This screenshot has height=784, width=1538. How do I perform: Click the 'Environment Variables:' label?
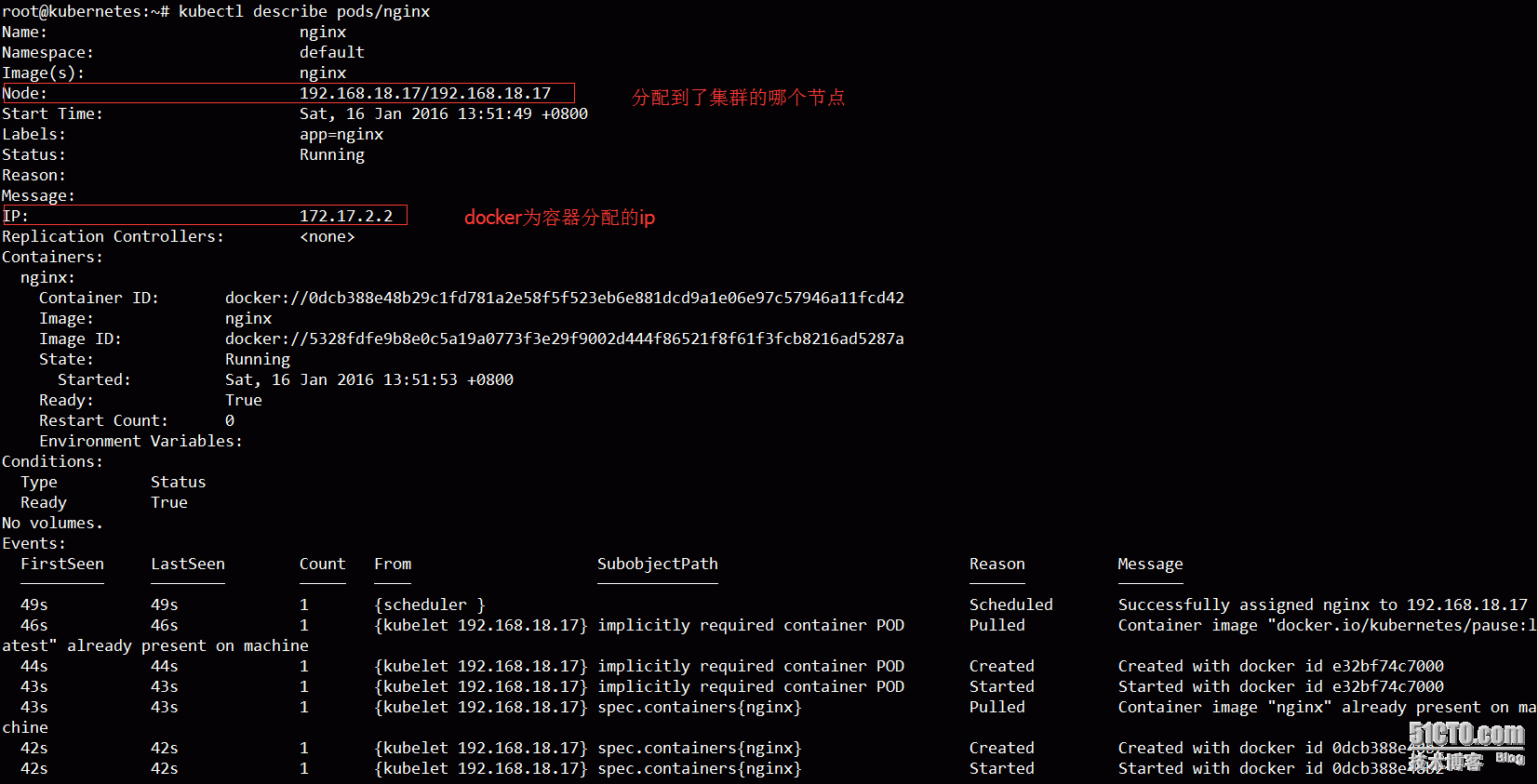[140, 442]
